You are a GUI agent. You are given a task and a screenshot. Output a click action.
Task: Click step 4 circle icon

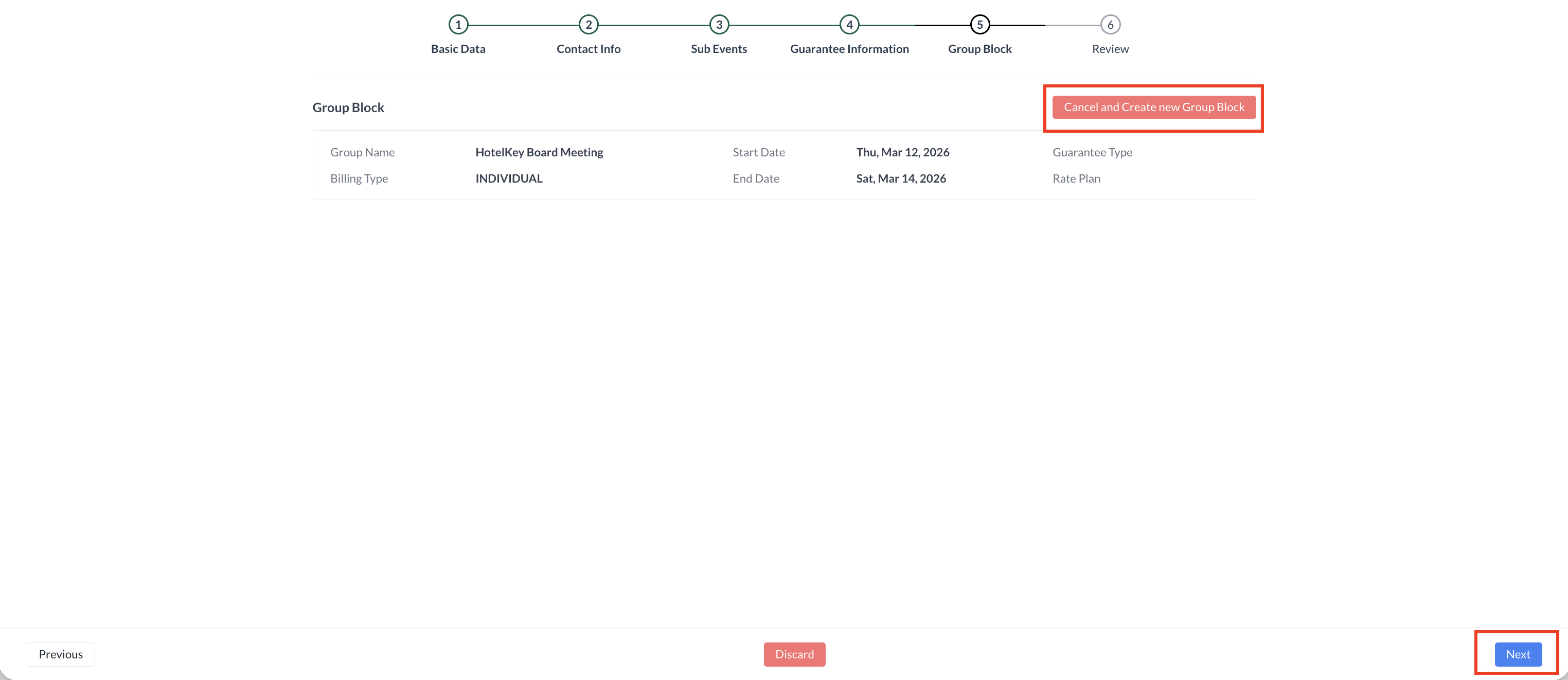(849, 25)
